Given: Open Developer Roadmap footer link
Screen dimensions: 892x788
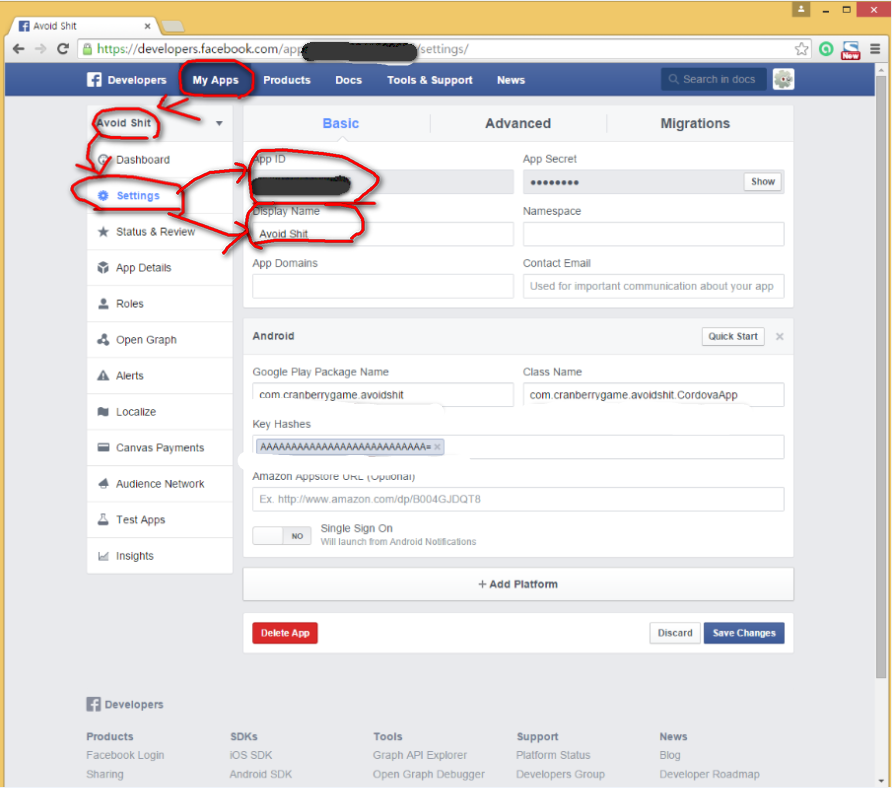Looking at the screenshot, I should (x=709, y=774).
